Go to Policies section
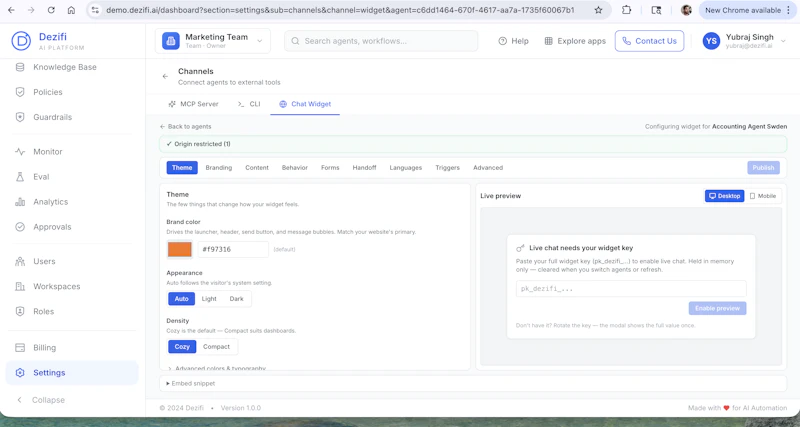800x427 pixels. click(x=47, y=92)
